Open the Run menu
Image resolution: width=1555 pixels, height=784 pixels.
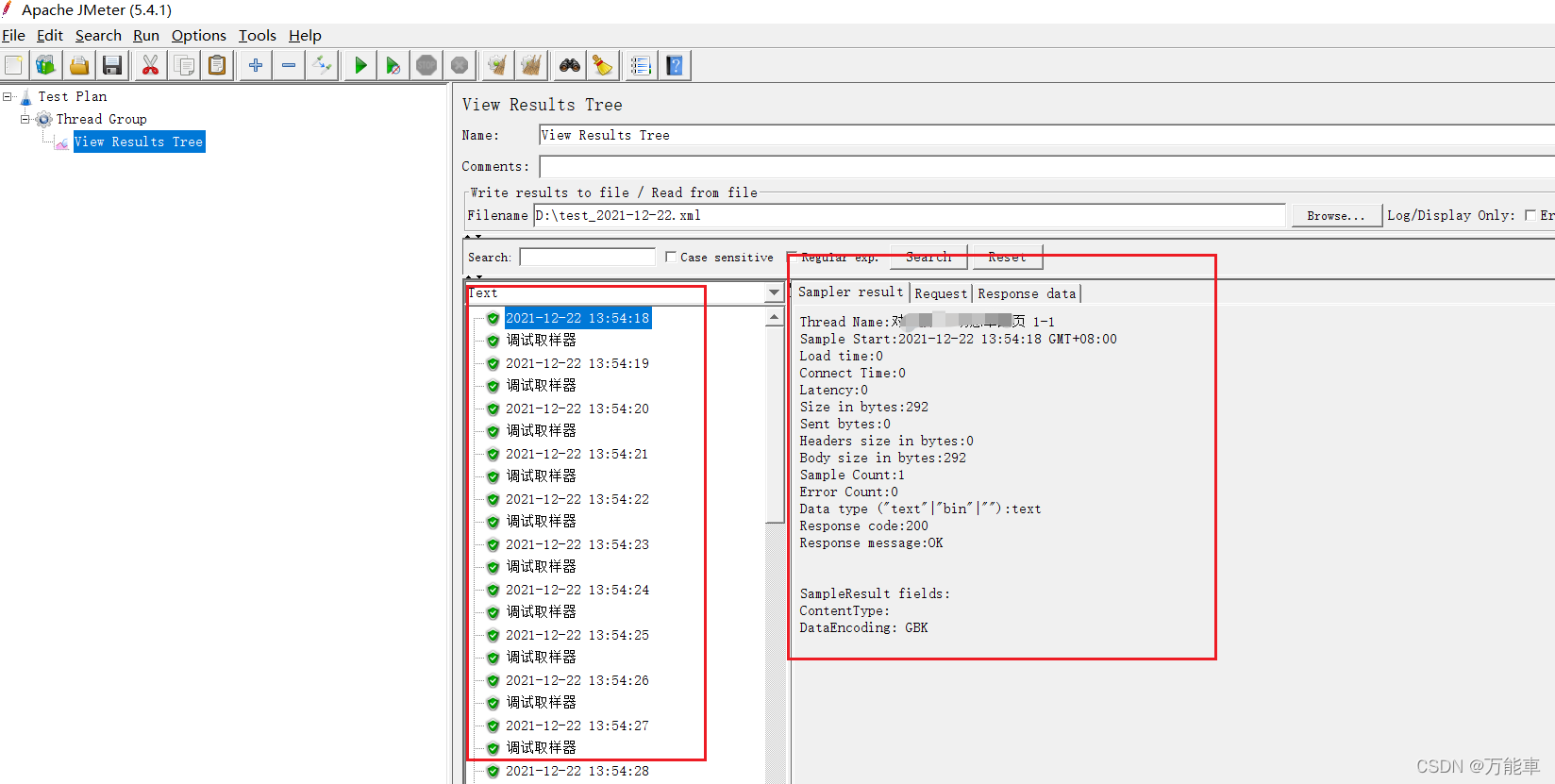click(x=146, y=36)
